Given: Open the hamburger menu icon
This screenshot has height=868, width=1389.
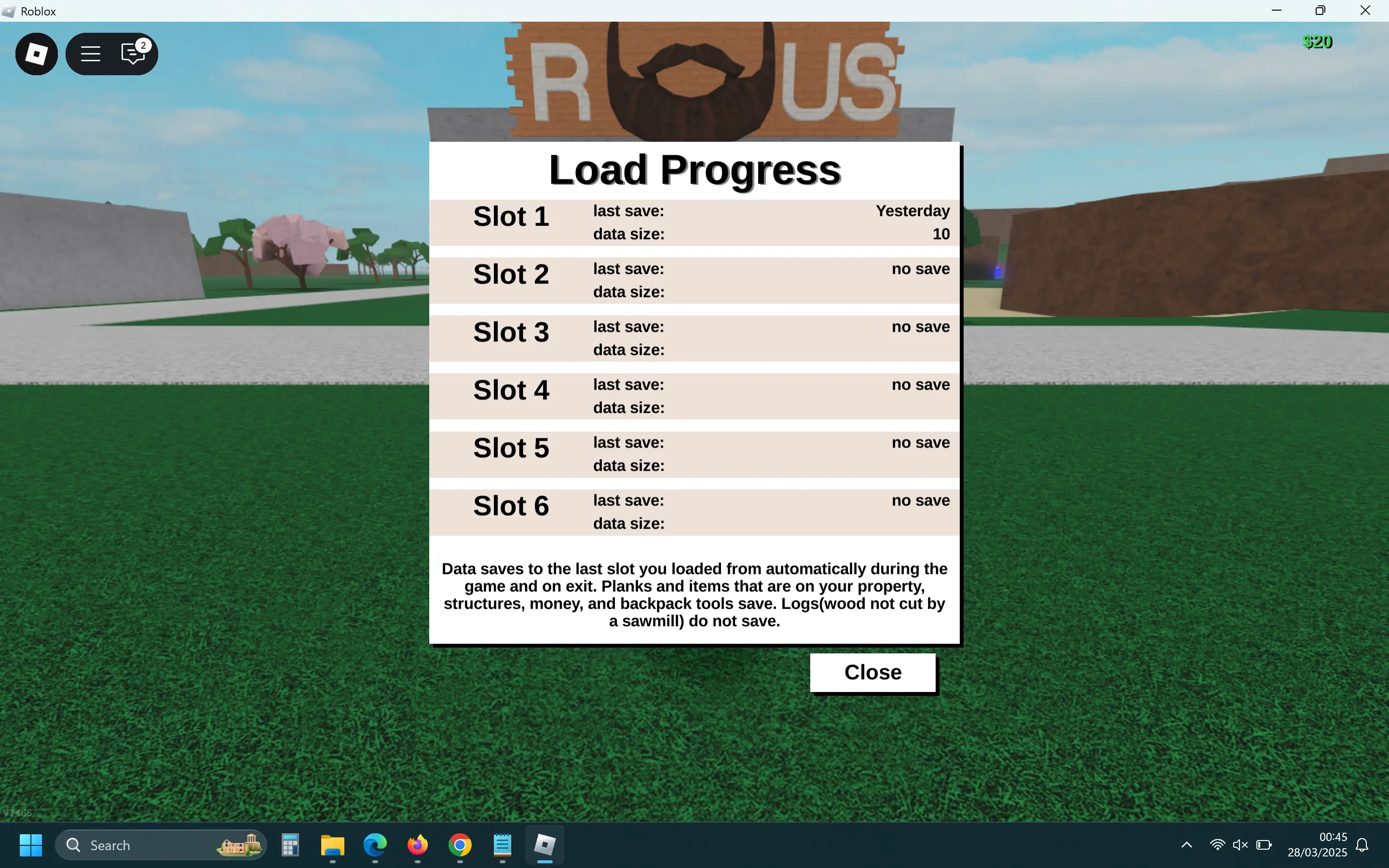Looking at the screenshot, I should pos(90,54).
